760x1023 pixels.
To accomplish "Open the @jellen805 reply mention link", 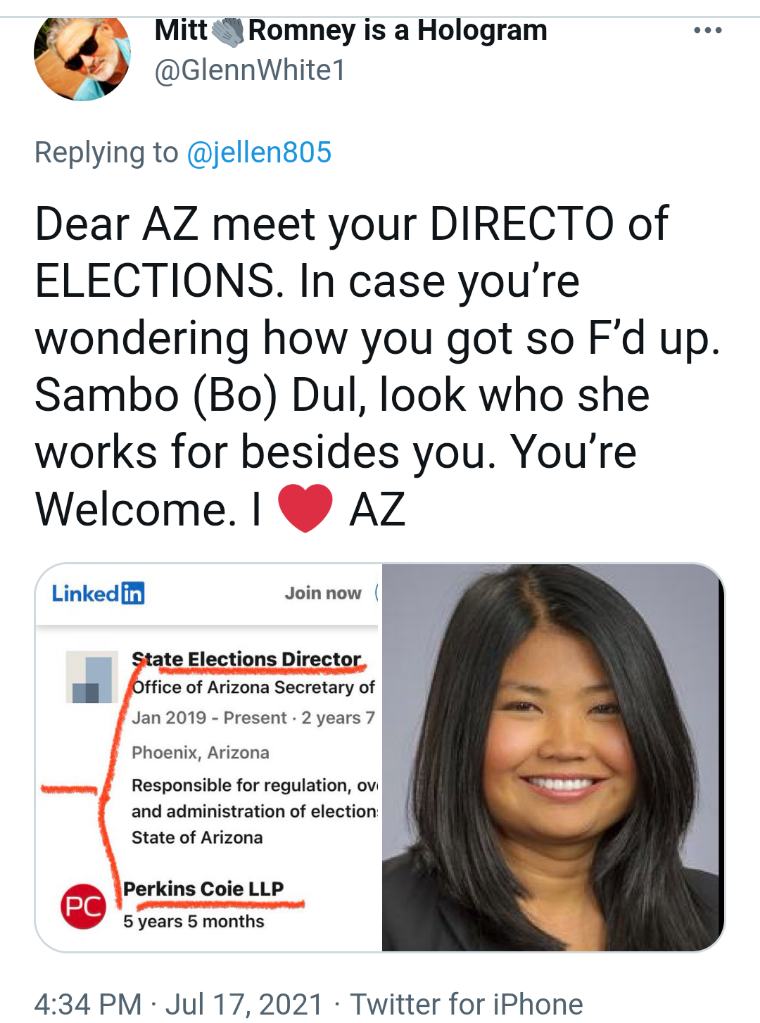I will (259, 152).
